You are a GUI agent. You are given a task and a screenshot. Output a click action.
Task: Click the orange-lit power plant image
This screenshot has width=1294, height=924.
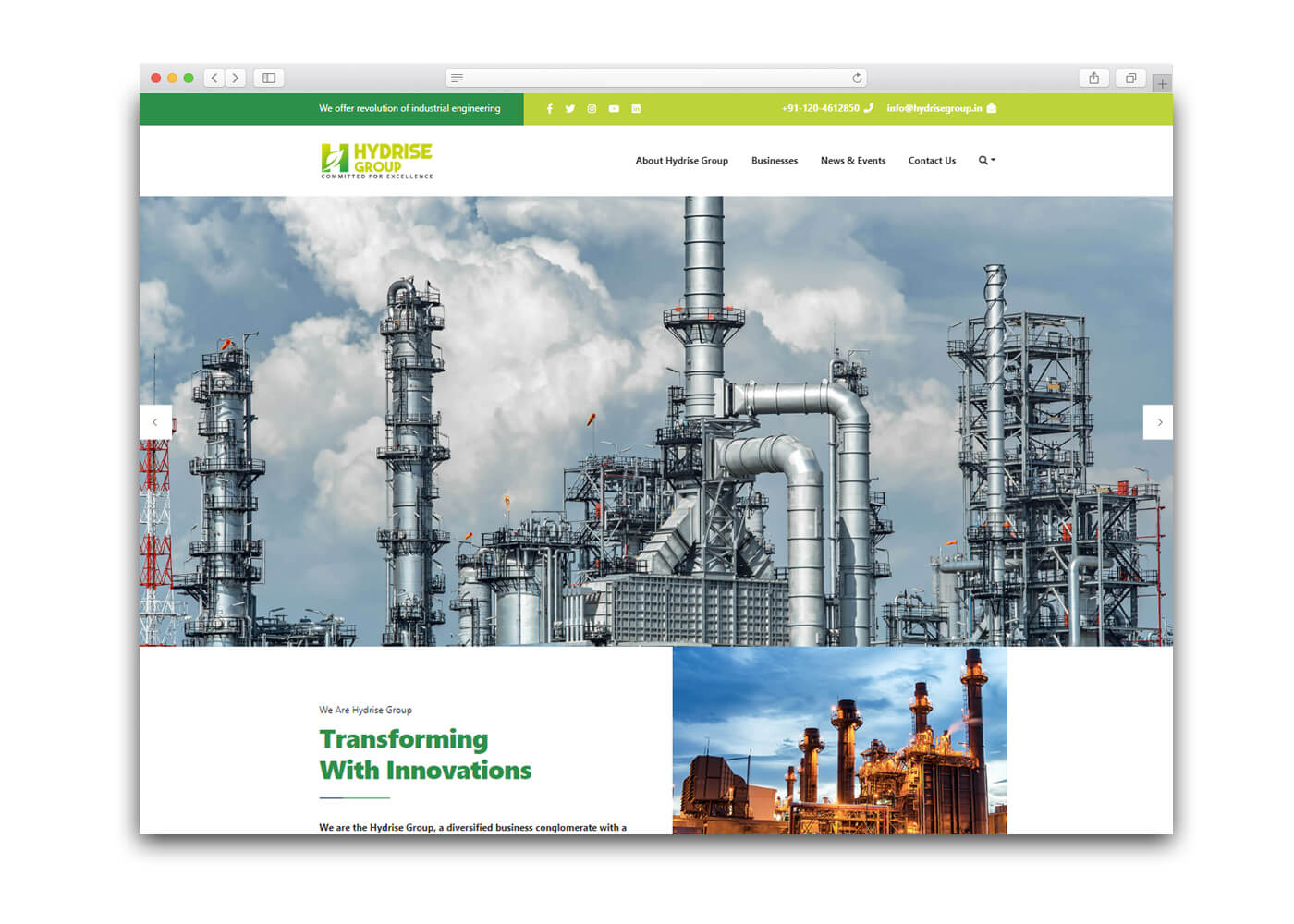click(840, 740)
